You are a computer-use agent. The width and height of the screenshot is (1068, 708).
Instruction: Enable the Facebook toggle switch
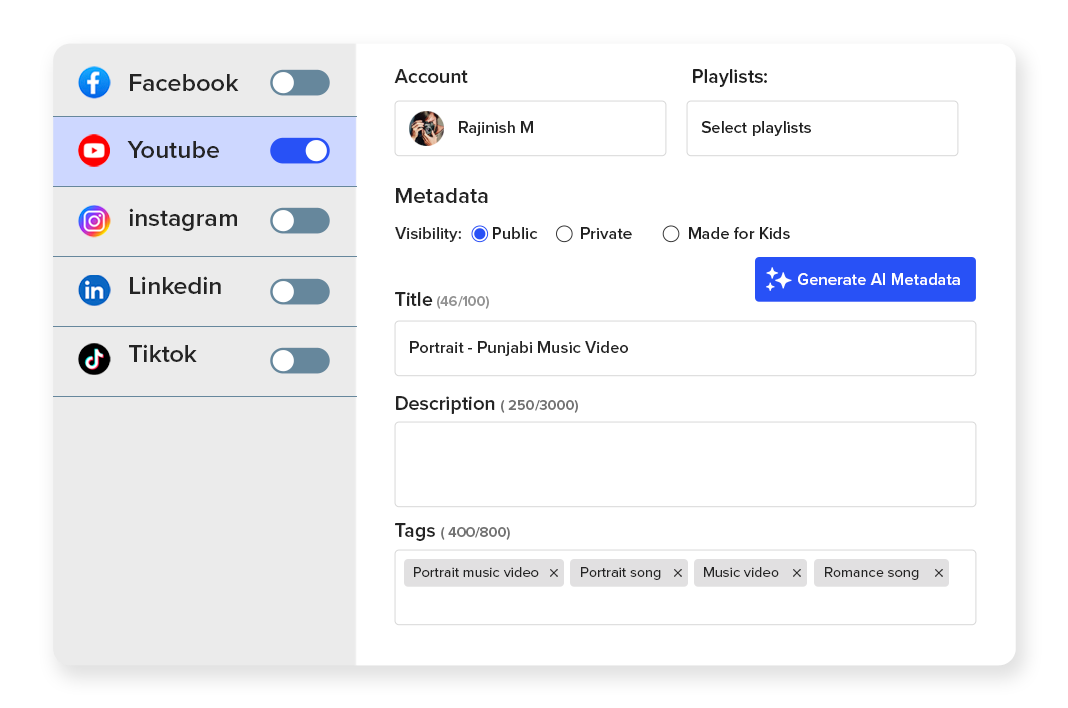(299, 83)
